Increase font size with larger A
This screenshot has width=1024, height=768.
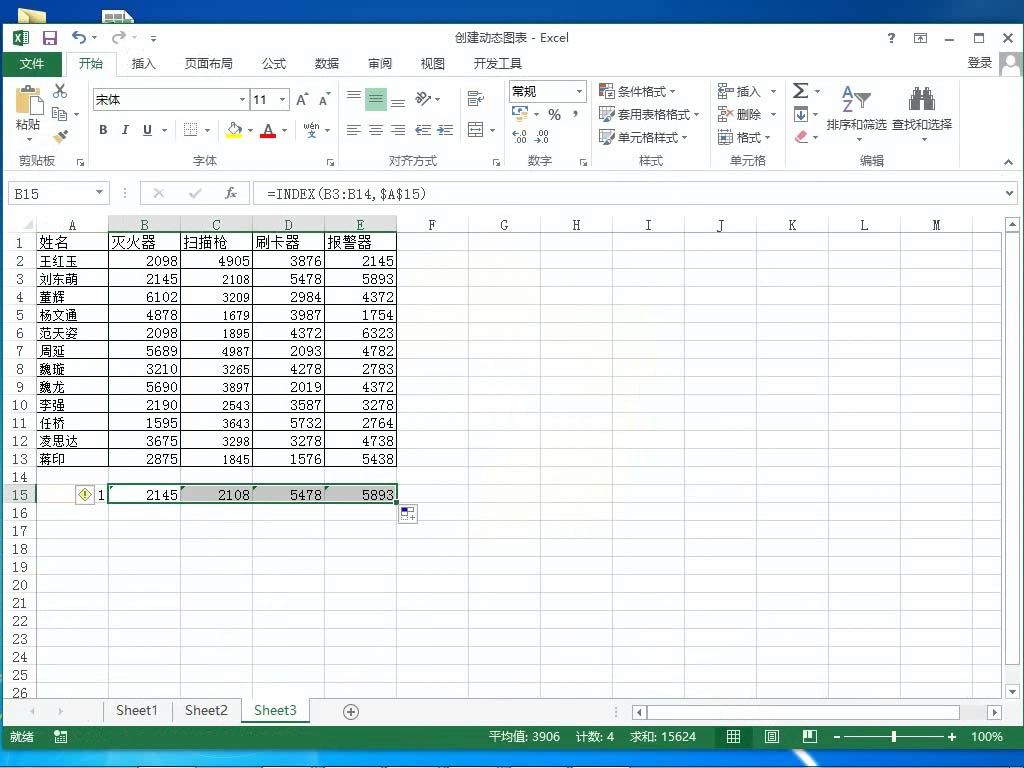point(302,100)
